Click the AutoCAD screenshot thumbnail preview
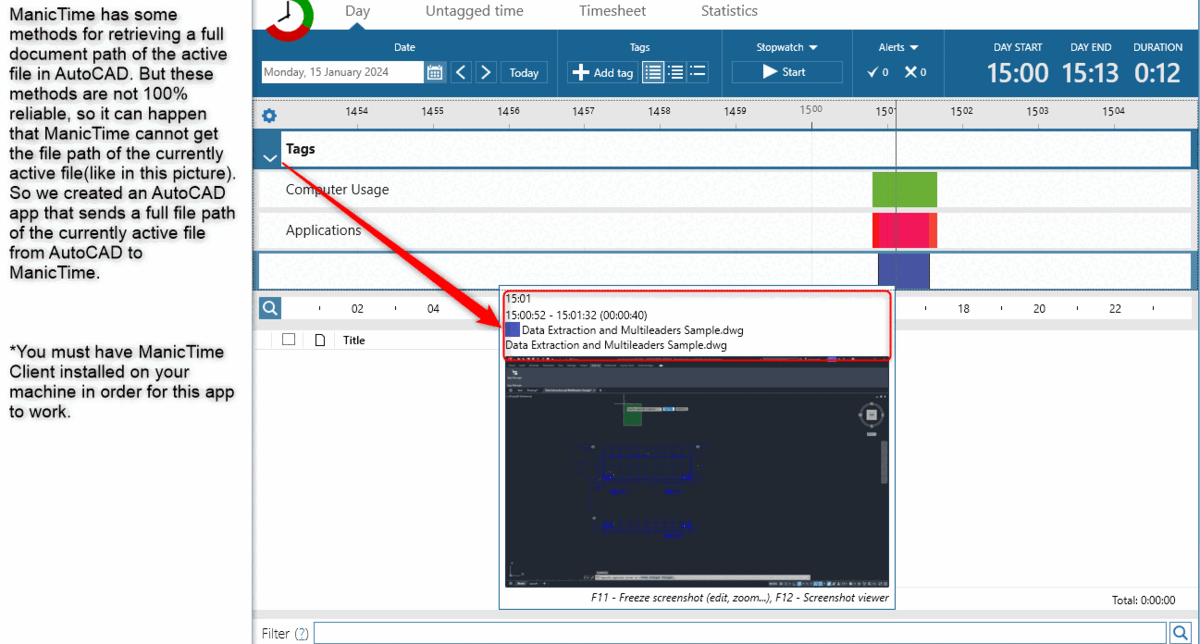 coord(696,473)
